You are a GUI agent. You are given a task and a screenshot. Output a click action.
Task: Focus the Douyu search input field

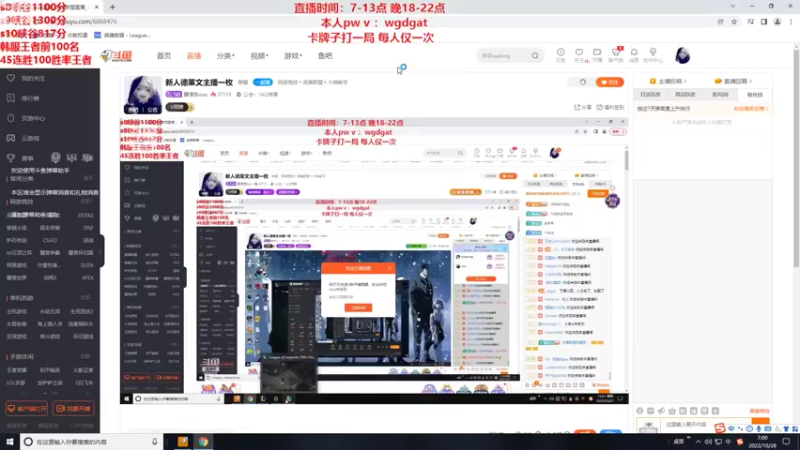[504, 56]
